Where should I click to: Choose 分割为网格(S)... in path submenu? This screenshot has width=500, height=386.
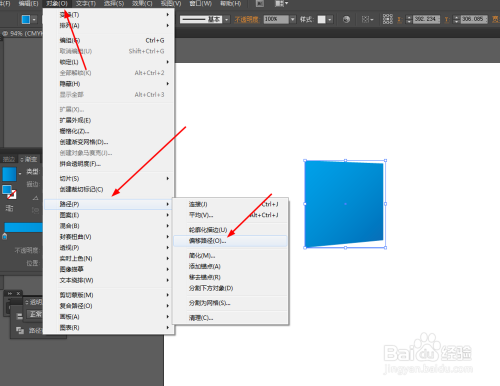pyautogui.click(x=230, y=303)
